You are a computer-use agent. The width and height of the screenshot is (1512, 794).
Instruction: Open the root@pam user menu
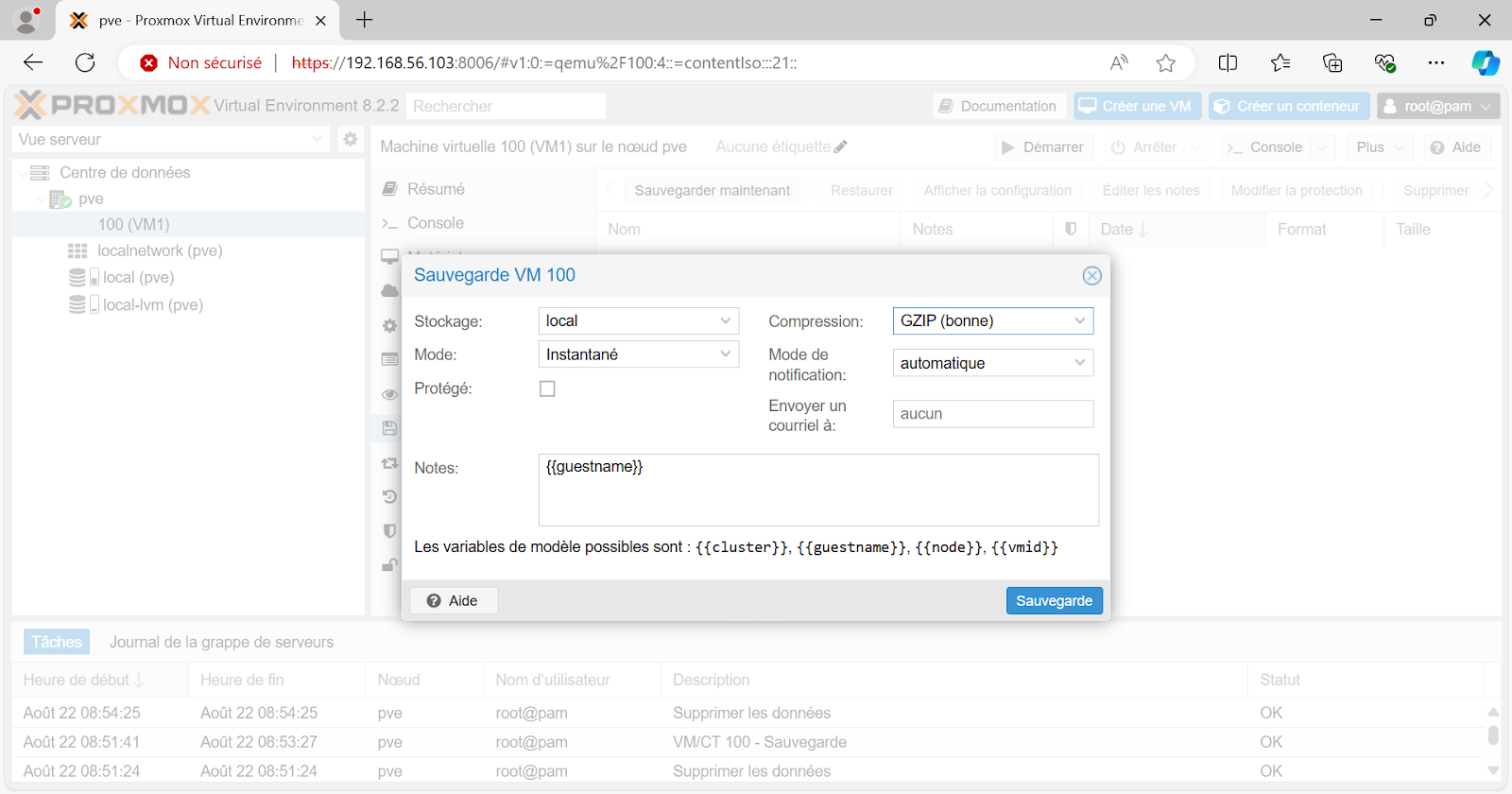(1437, 106)
